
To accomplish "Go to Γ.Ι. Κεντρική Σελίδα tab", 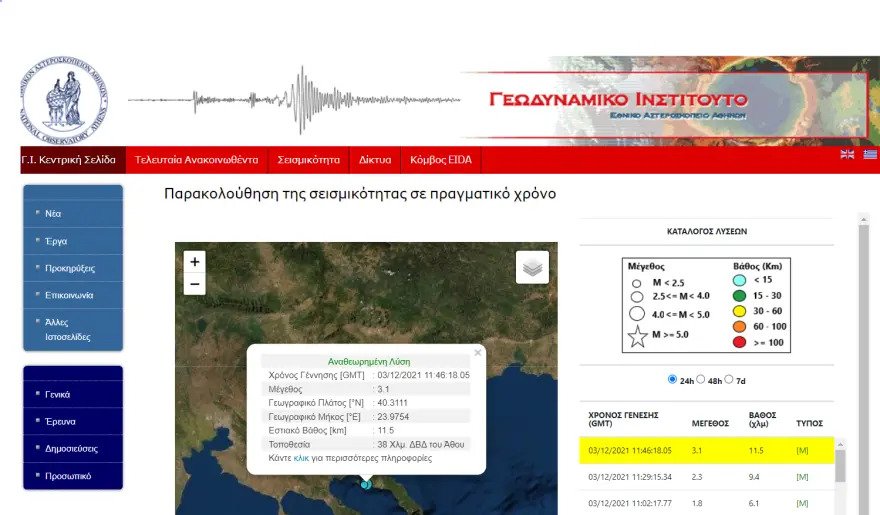I will (x=68, y=160).
